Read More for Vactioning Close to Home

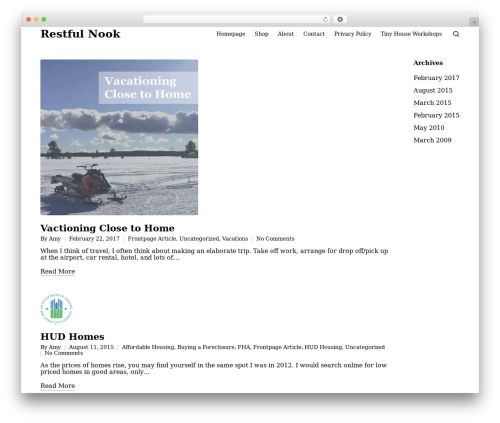pyautogui.click(x=58, y=272)
